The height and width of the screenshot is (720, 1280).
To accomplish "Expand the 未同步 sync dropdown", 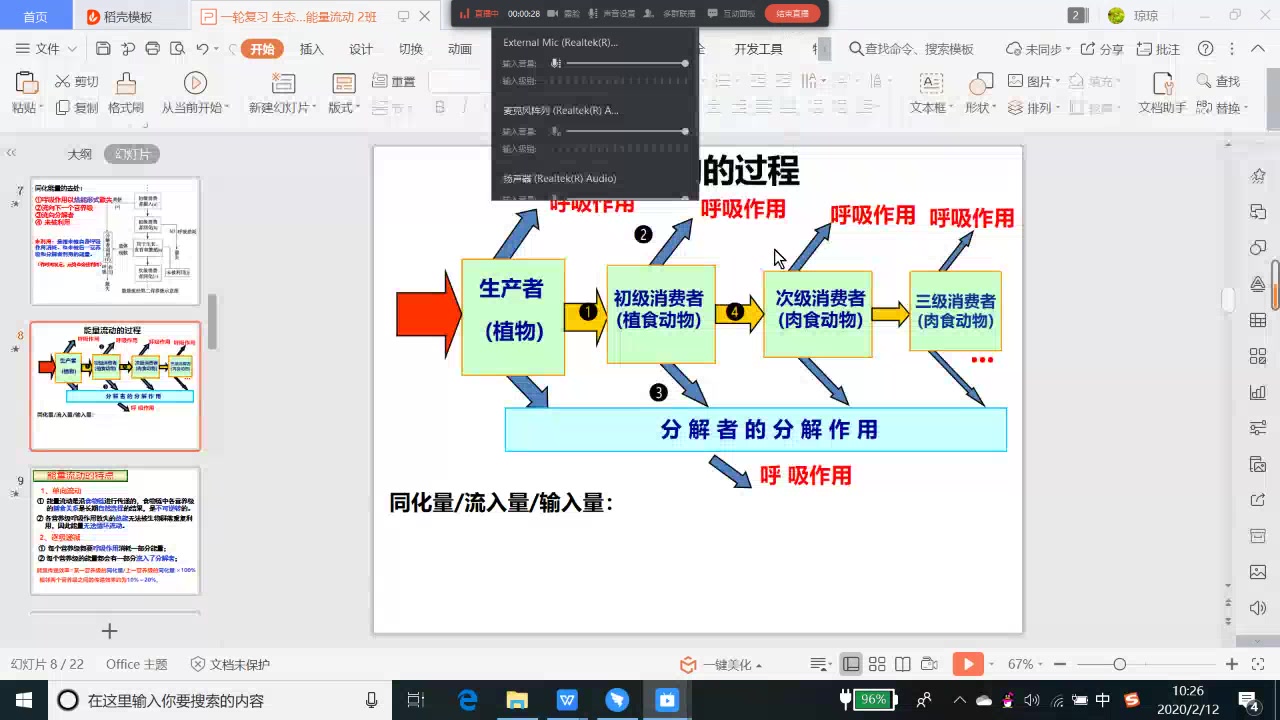I will [1068, 49].
